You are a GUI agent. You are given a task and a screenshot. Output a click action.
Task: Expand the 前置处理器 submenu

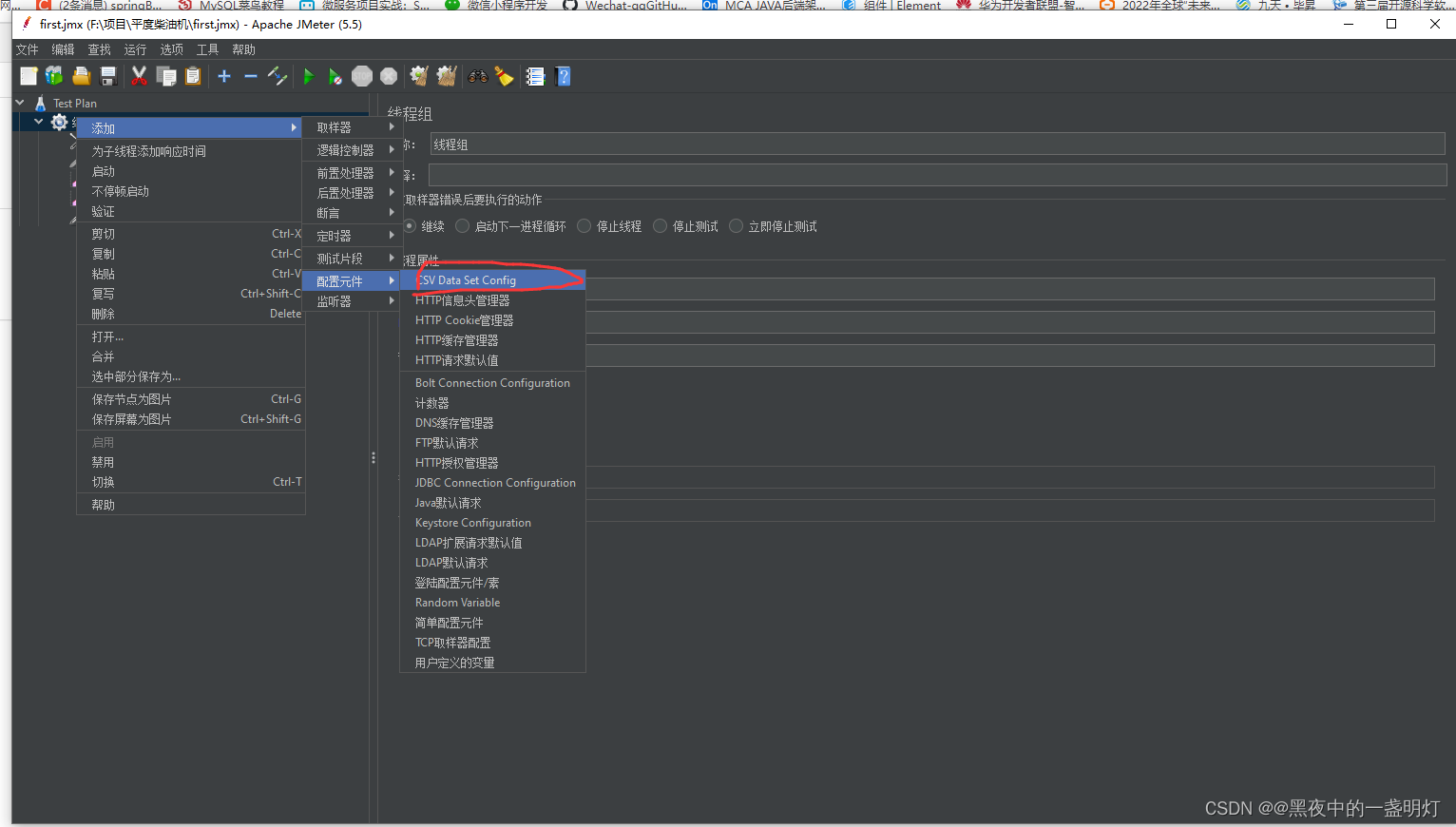(353, 173)
